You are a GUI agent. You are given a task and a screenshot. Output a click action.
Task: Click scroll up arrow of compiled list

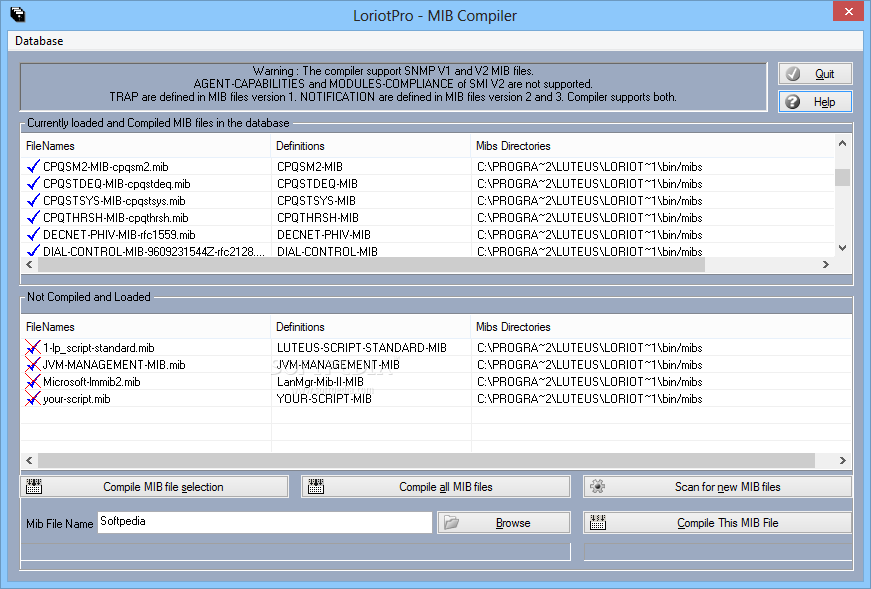(843, 143)
